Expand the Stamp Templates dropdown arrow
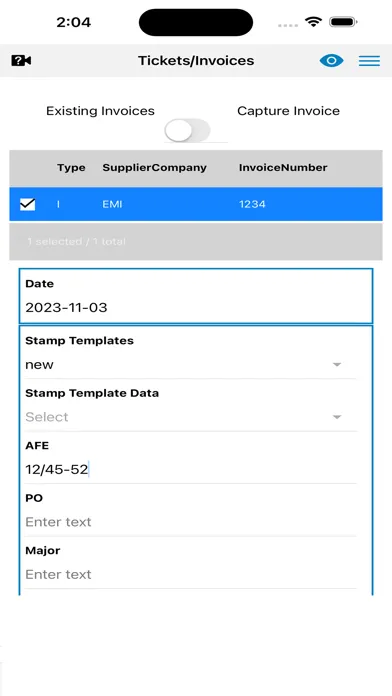Image resolution: width=392 pixels, height=696 pixels. click(x=337, y=364)
